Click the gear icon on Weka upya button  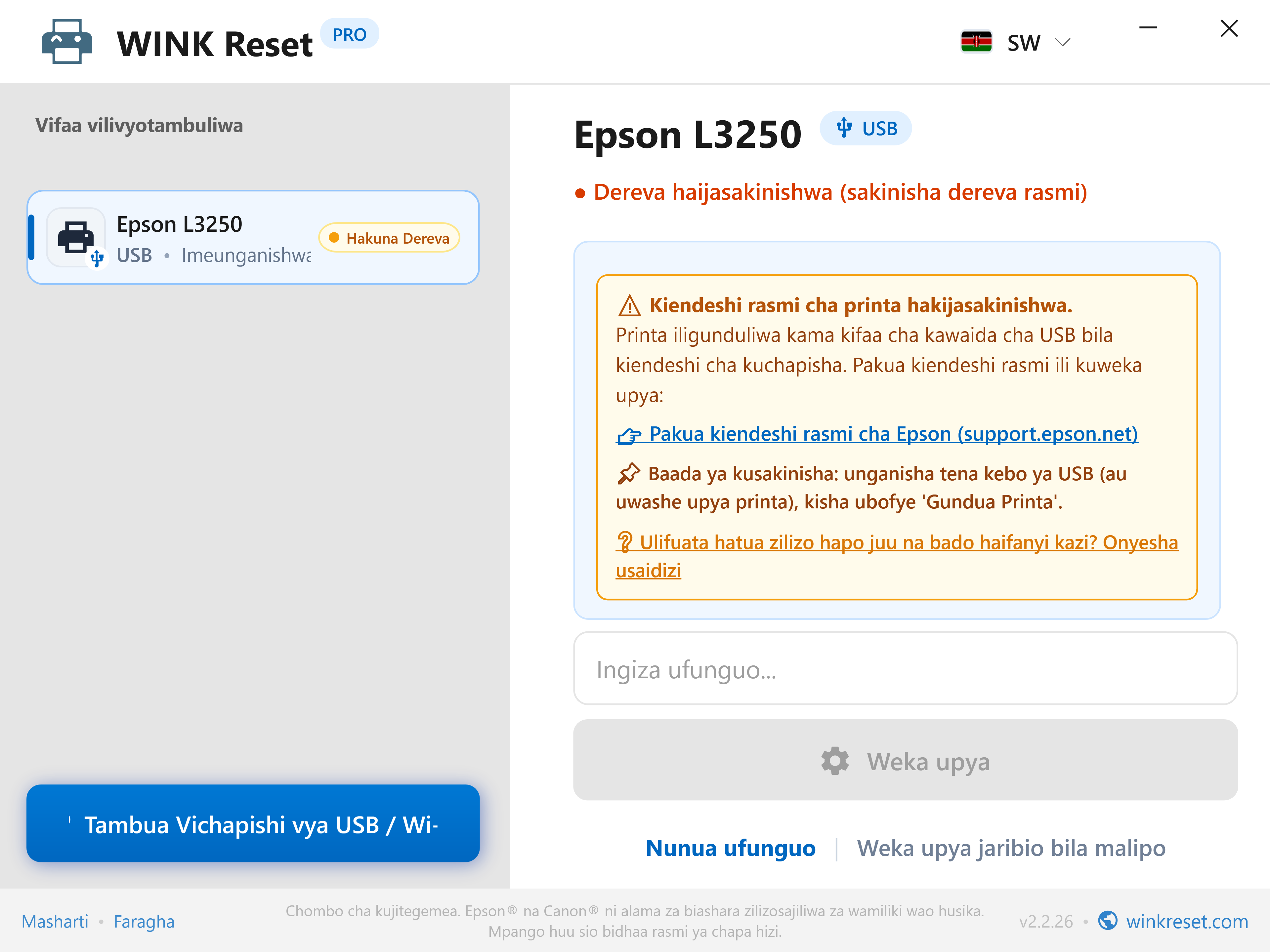point(835,761)
